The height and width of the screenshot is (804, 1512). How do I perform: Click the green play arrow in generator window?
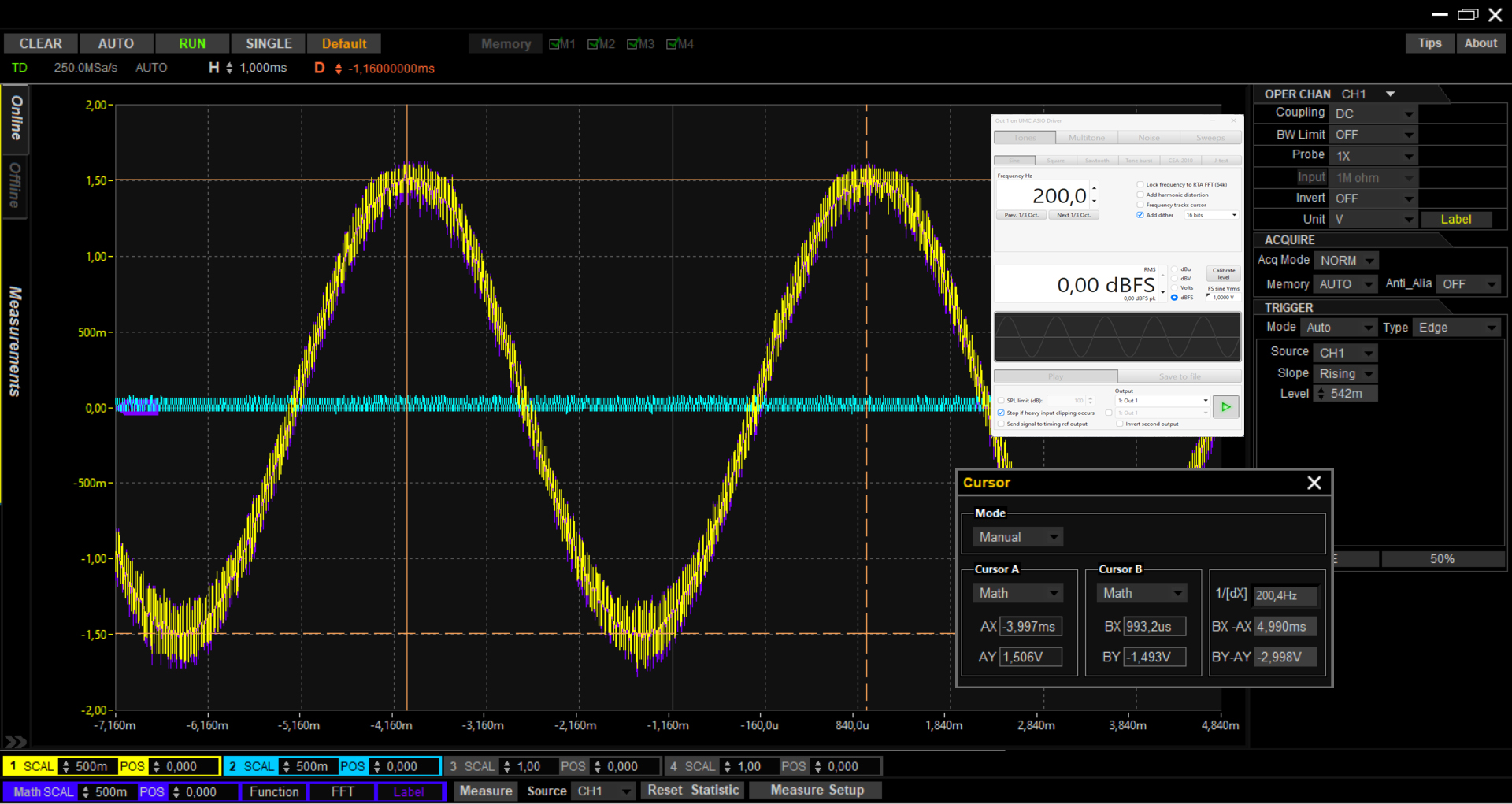click(x=1225, y=407)
